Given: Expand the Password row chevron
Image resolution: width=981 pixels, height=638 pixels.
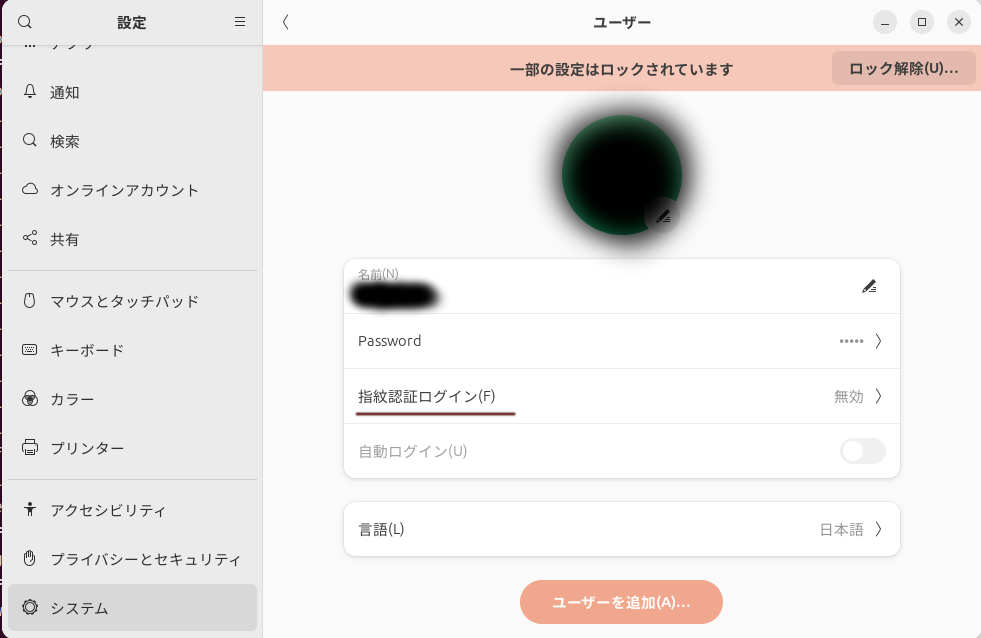Looking at the screenshot, I should click(878, 341).
